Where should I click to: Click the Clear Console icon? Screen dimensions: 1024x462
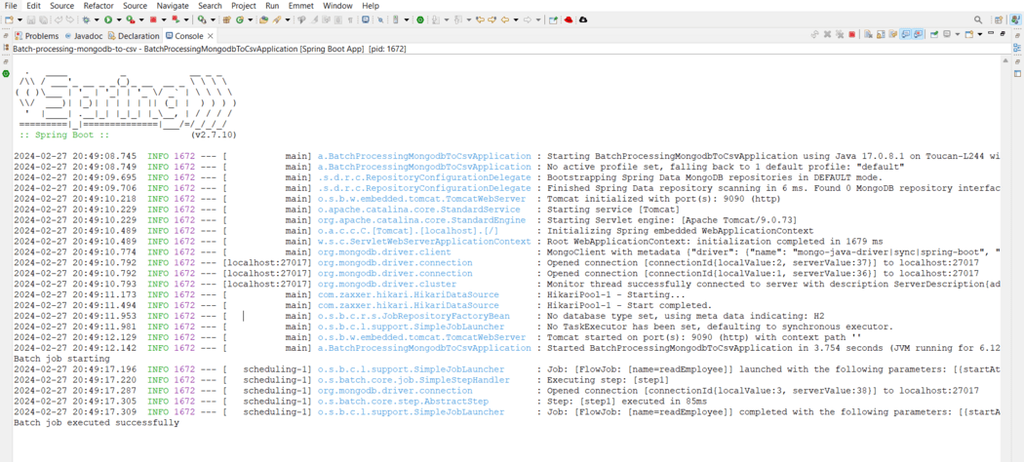[868, 34]
